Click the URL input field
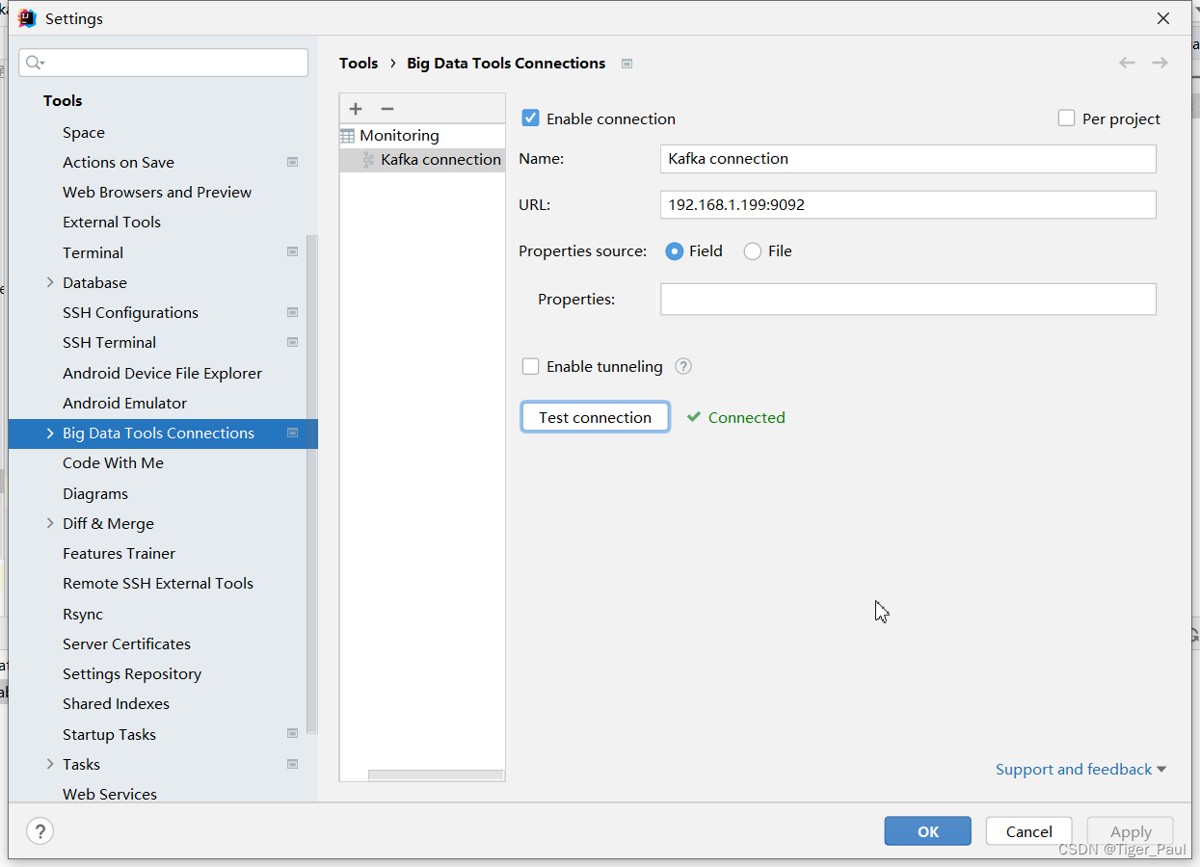This screenshot has width=1200, height=867. 908,204
